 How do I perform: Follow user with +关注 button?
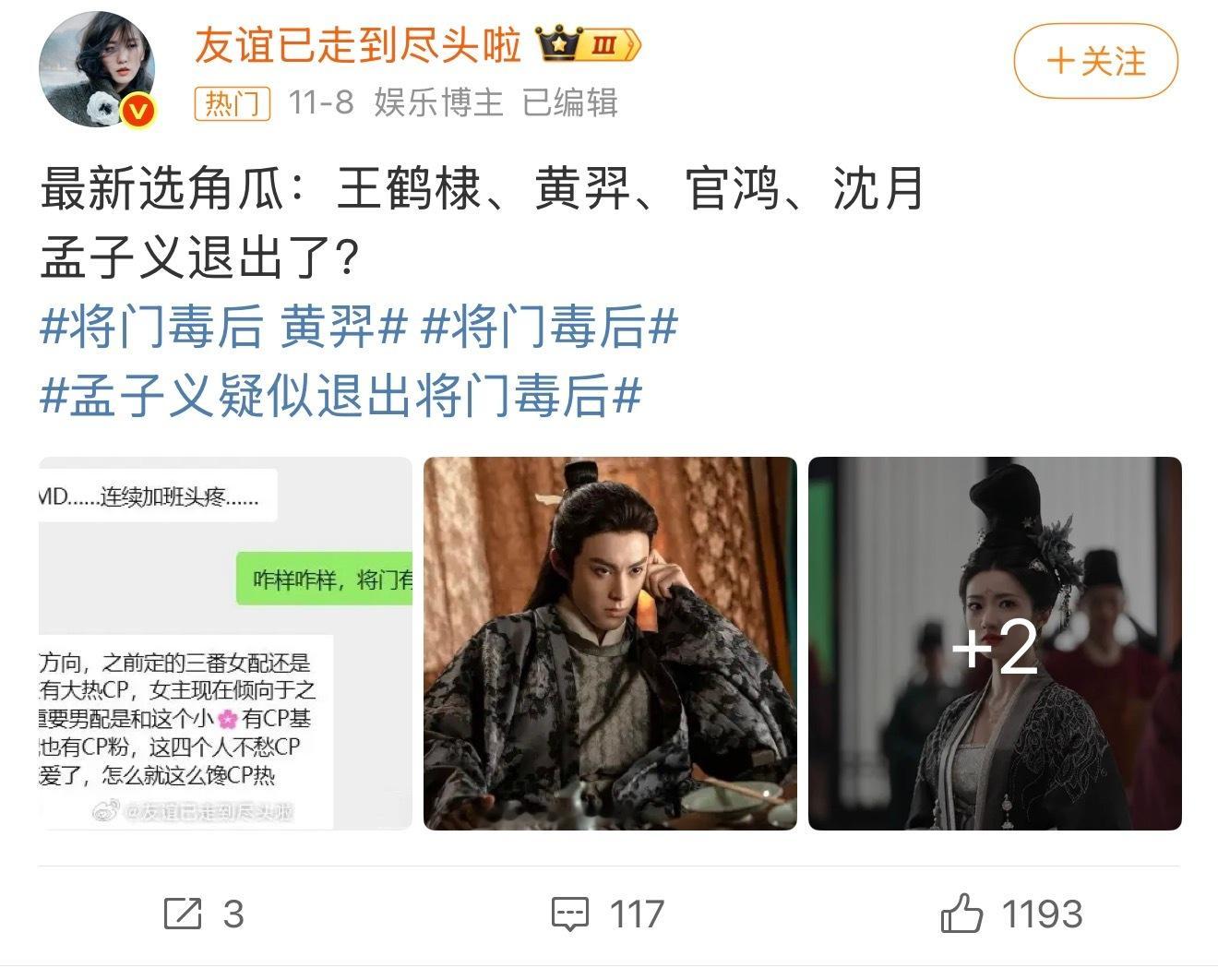pos(1096,62)
